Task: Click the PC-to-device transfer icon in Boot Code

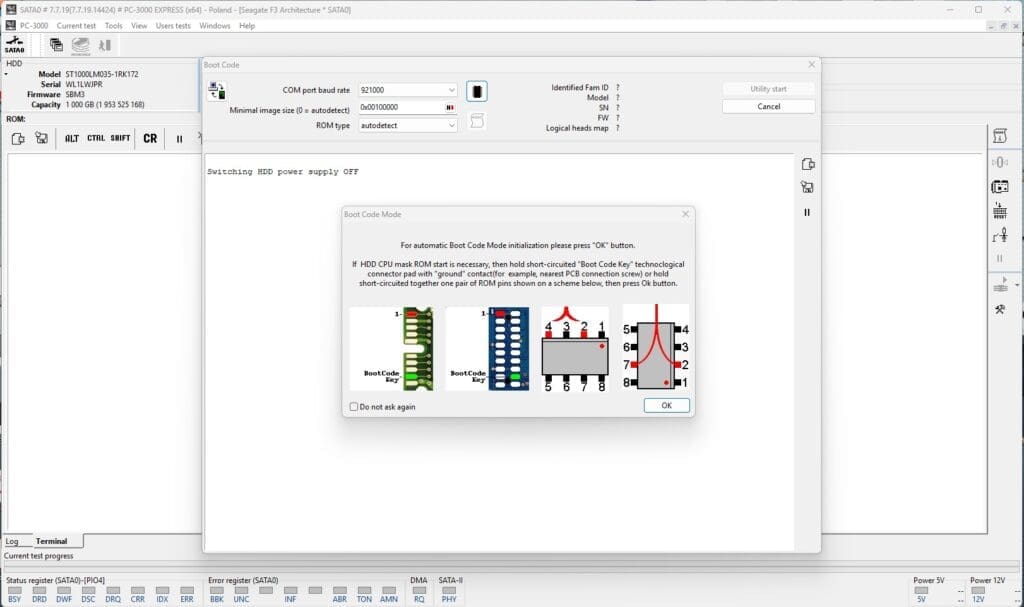Action: coord(217,91)
